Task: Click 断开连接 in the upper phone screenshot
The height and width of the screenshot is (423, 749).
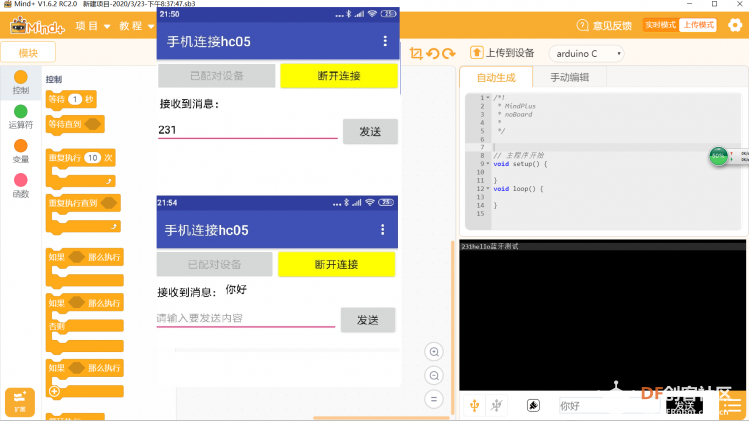Action: click(339, 76)
